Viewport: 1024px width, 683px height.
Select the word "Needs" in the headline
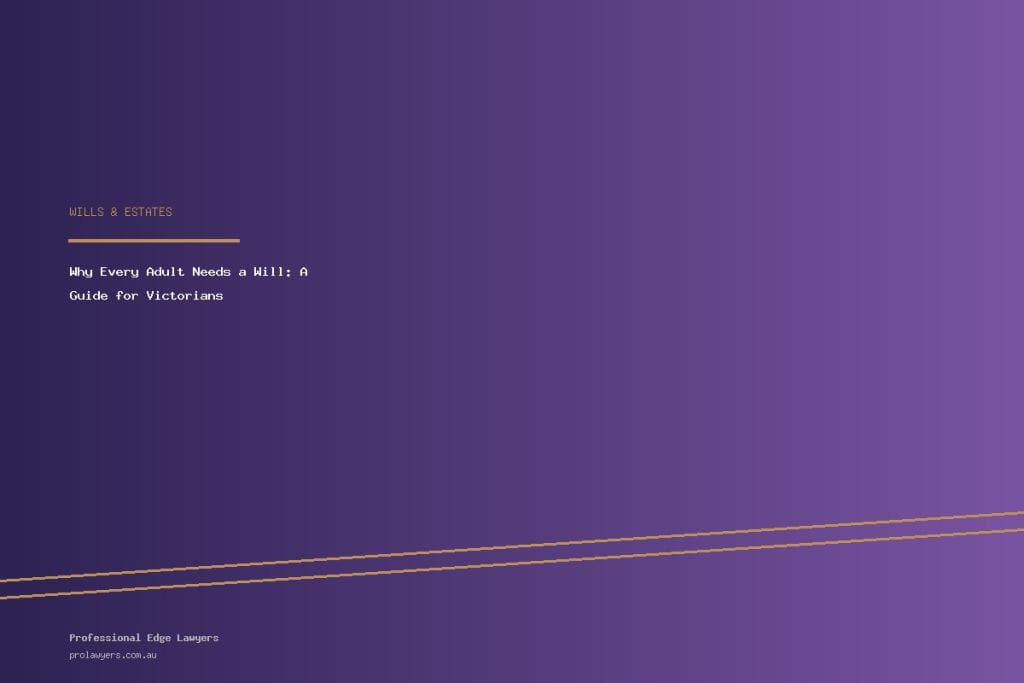tap(211, 272)
